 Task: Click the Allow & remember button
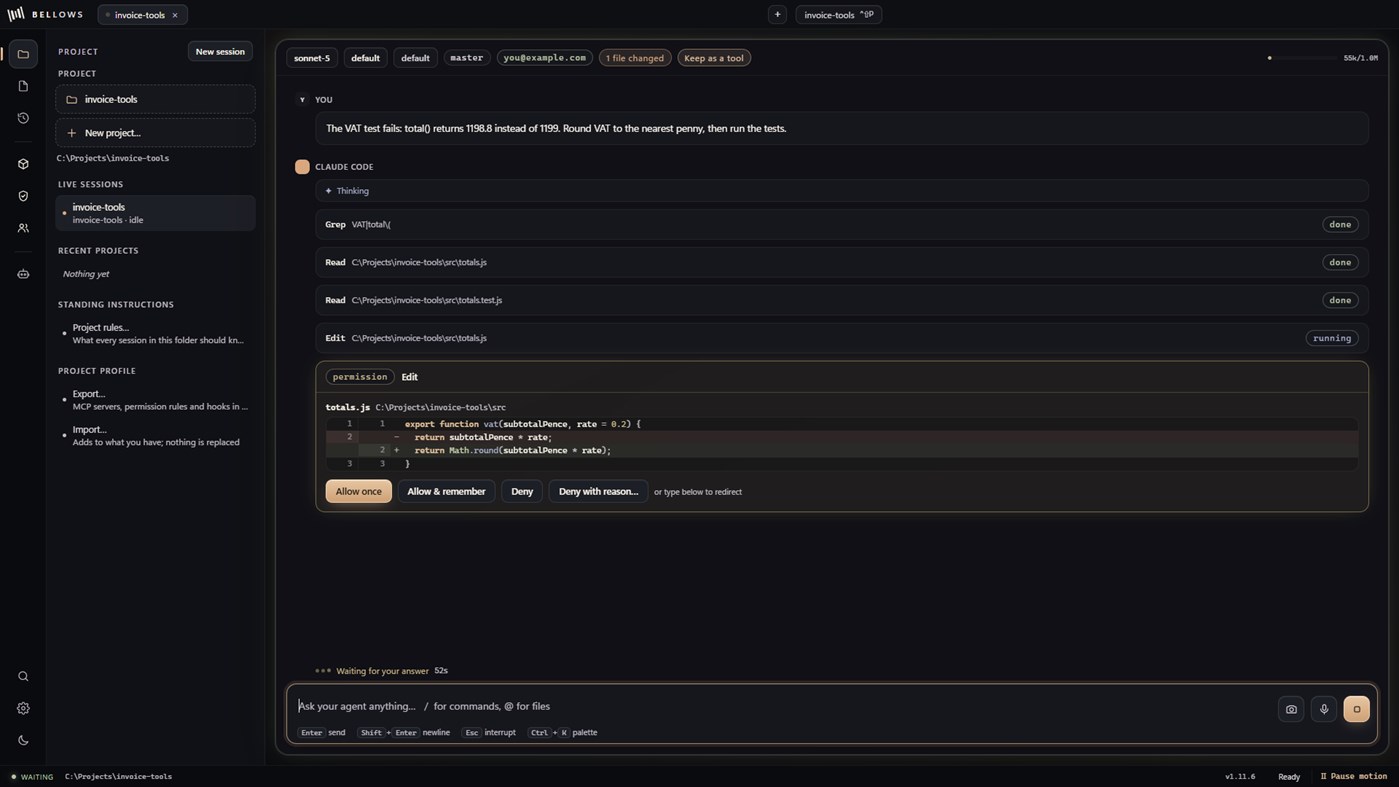(x=446, y=491)
